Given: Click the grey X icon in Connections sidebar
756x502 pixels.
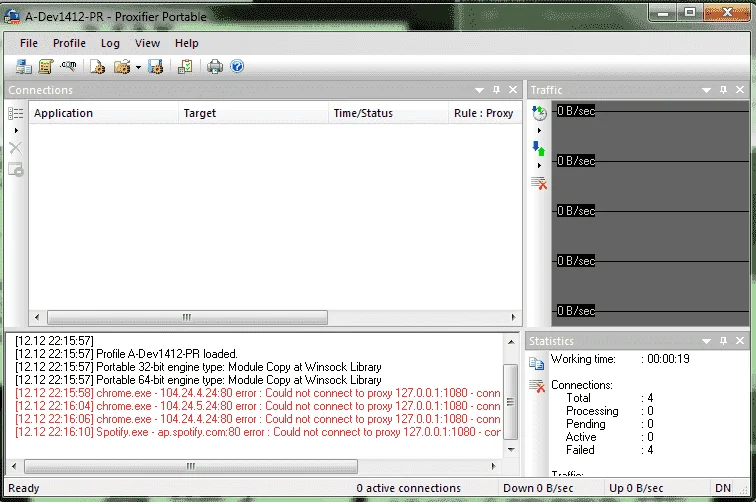Looking at the screenshot, I should tap(15, 148).
